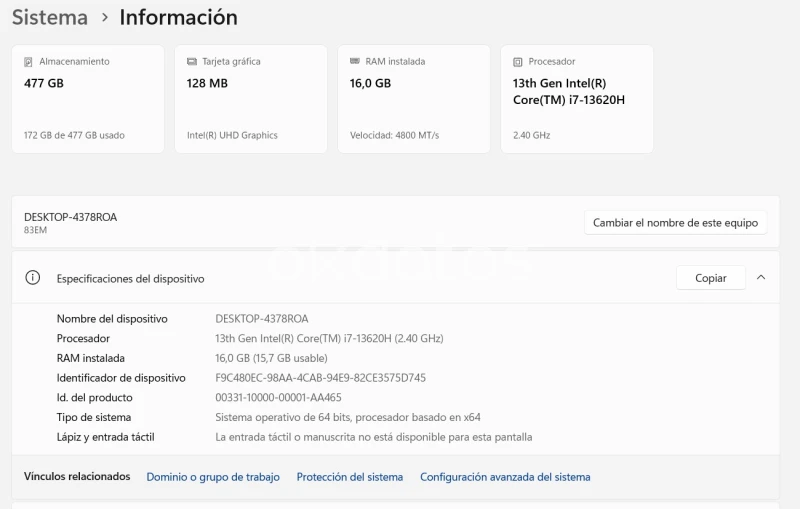Click the RAM instalada icon
The height and width of the screenshot is (509, 800).
click(355, 62)
